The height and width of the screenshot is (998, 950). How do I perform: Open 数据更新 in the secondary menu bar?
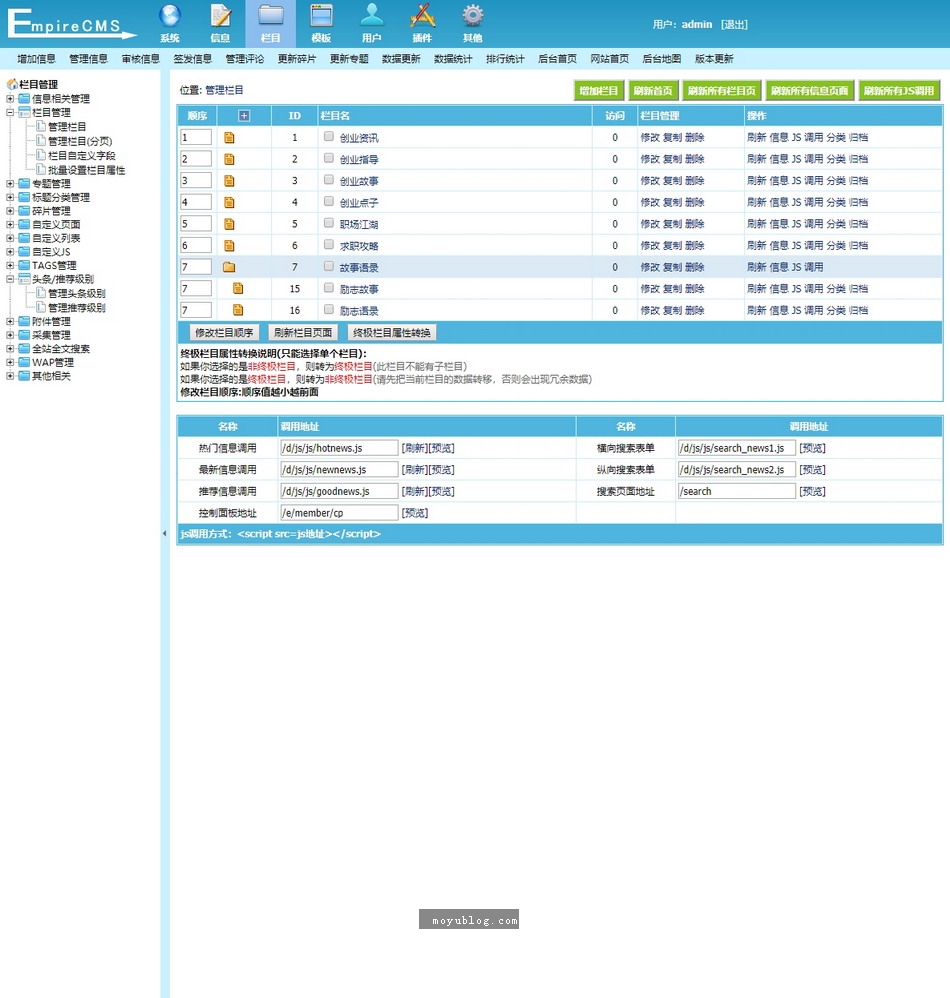tap(401, 59)
